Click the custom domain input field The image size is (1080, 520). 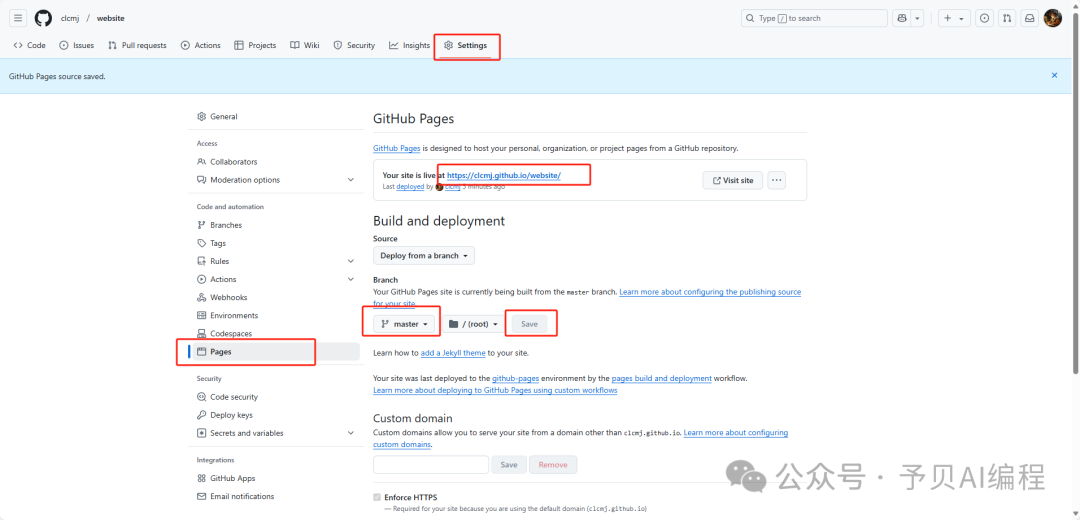(431, 465)
